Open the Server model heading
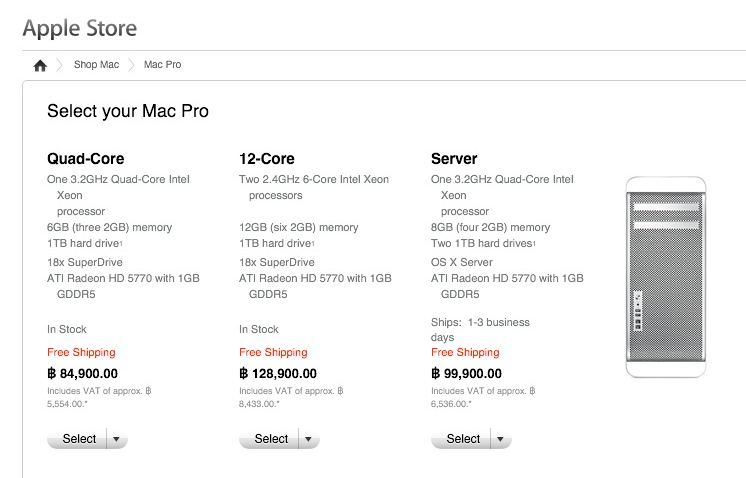 (454, 158)
